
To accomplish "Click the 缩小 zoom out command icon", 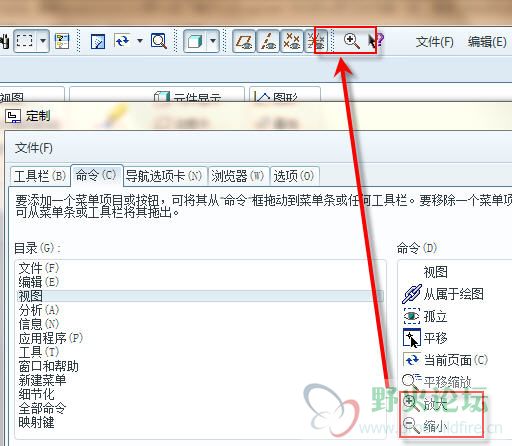I will 411,425.
